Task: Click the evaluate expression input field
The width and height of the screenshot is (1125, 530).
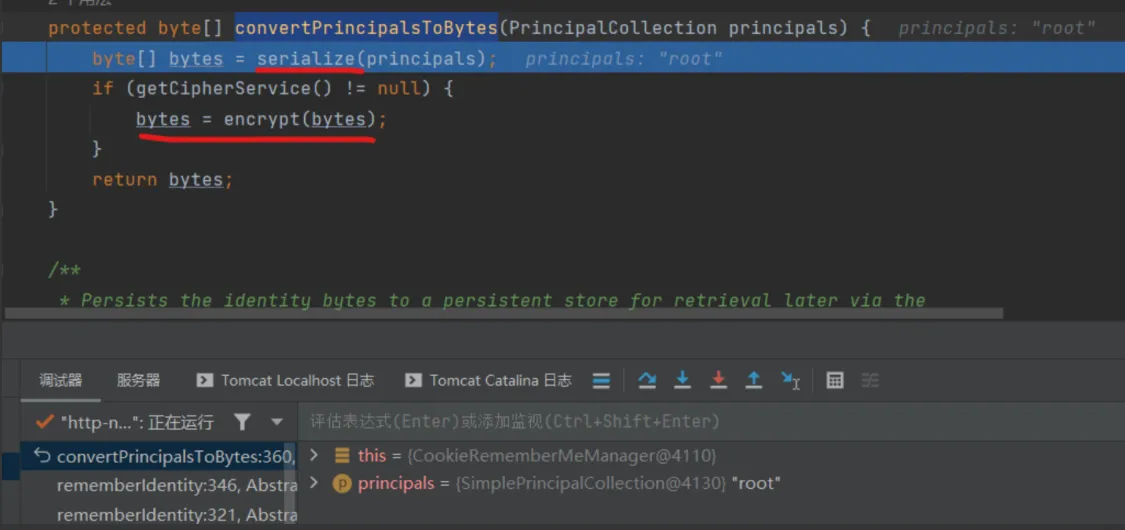Action: 710,422
